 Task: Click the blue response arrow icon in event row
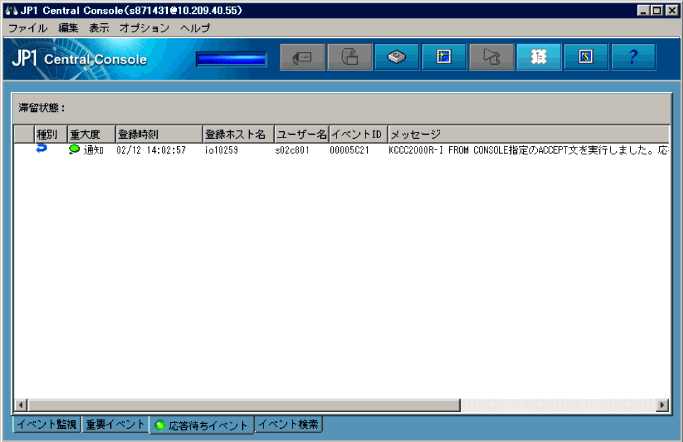click(41, 149)
